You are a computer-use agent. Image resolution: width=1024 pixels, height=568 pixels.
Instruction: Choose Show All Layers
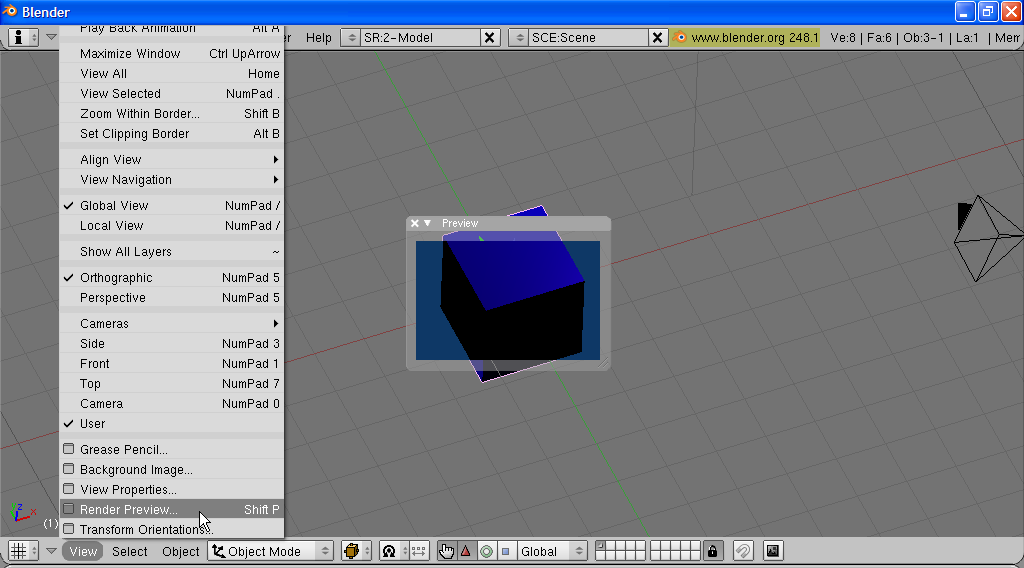(172, 252)
